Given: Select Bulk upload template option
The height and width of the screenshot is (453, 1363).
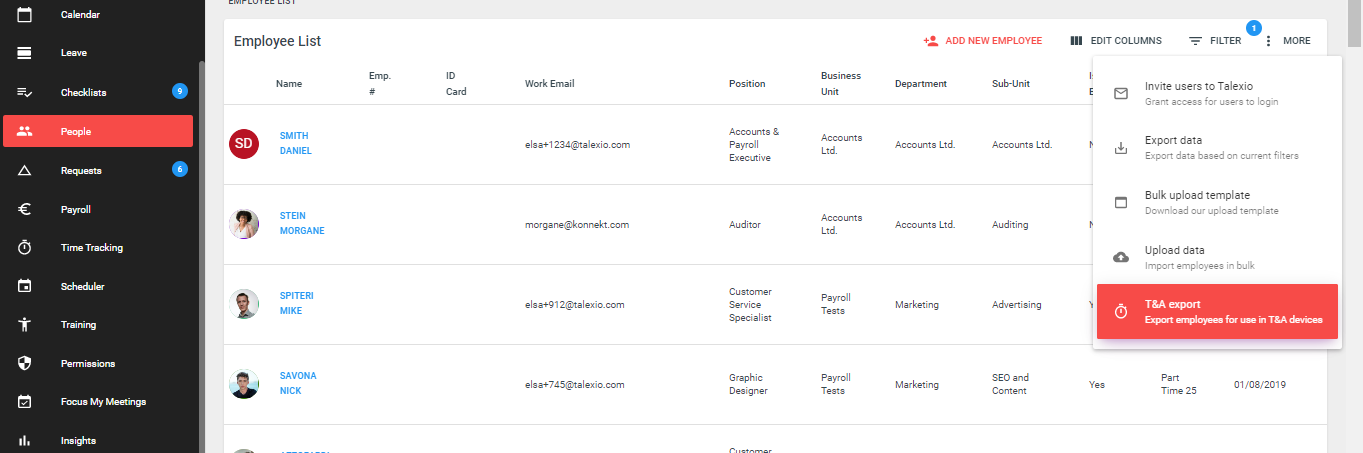Looking at the screenshot, I should (x=1215, y=202).
